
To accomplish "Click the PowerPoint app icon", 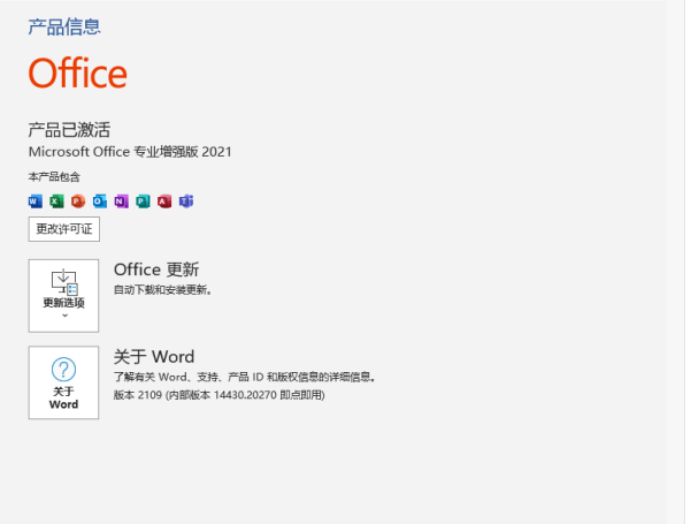I will click(78, 201).
